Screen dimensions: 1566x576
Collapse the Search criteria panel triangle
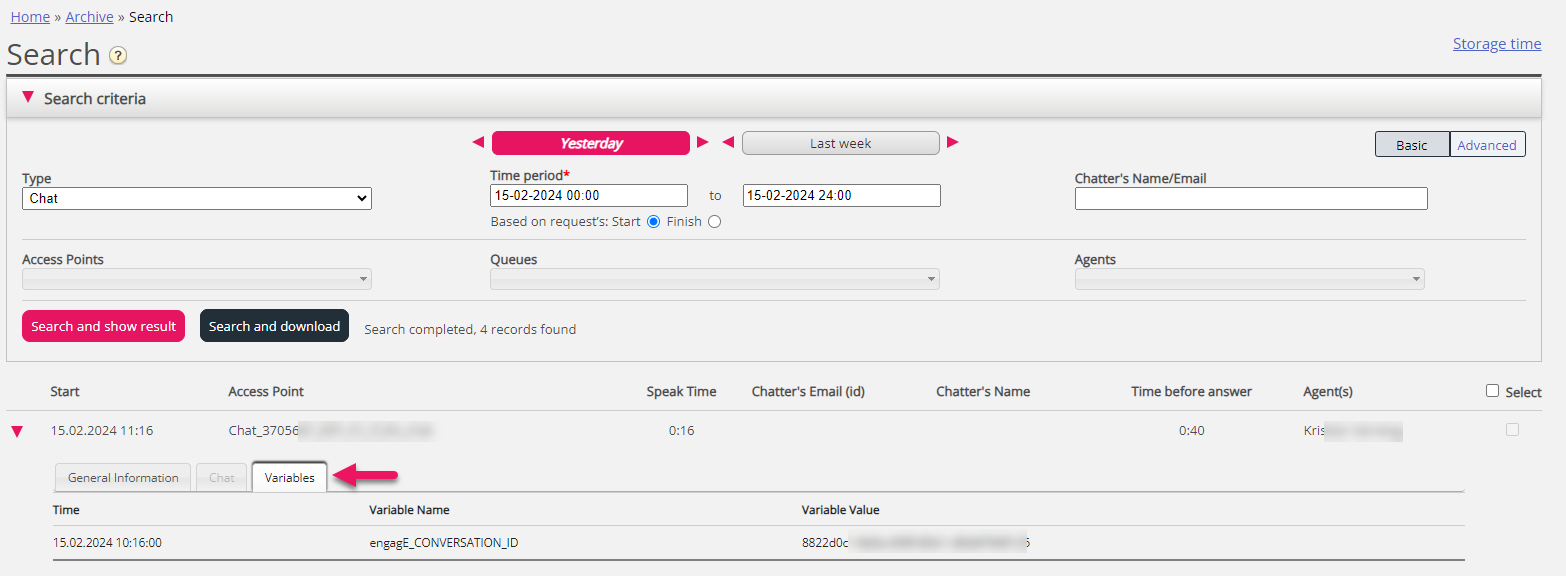[x=28, y=98]
